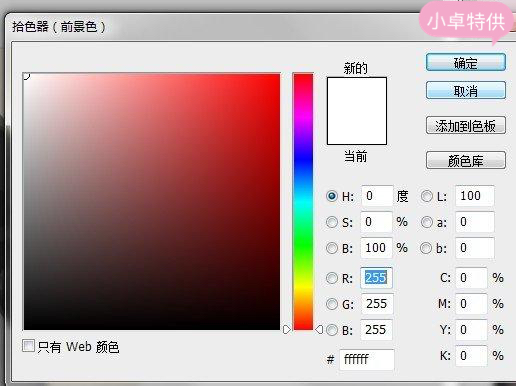This screenshot has width=516, height=386.
Task: Select the HSB brightness B radio button
Action: (x=332, y=248)
